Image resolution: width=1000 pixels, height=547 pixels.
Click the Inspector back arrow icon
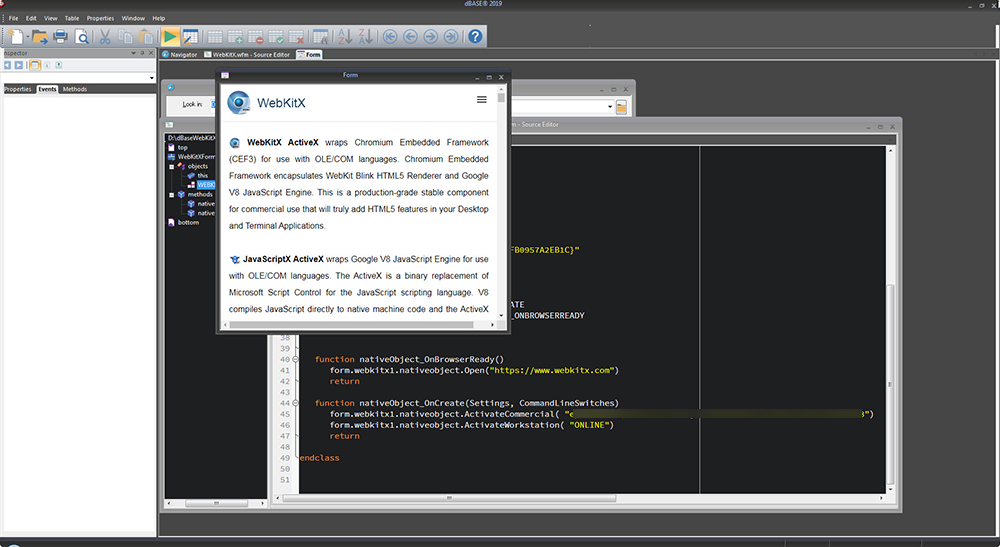click(x=8, y=65)
